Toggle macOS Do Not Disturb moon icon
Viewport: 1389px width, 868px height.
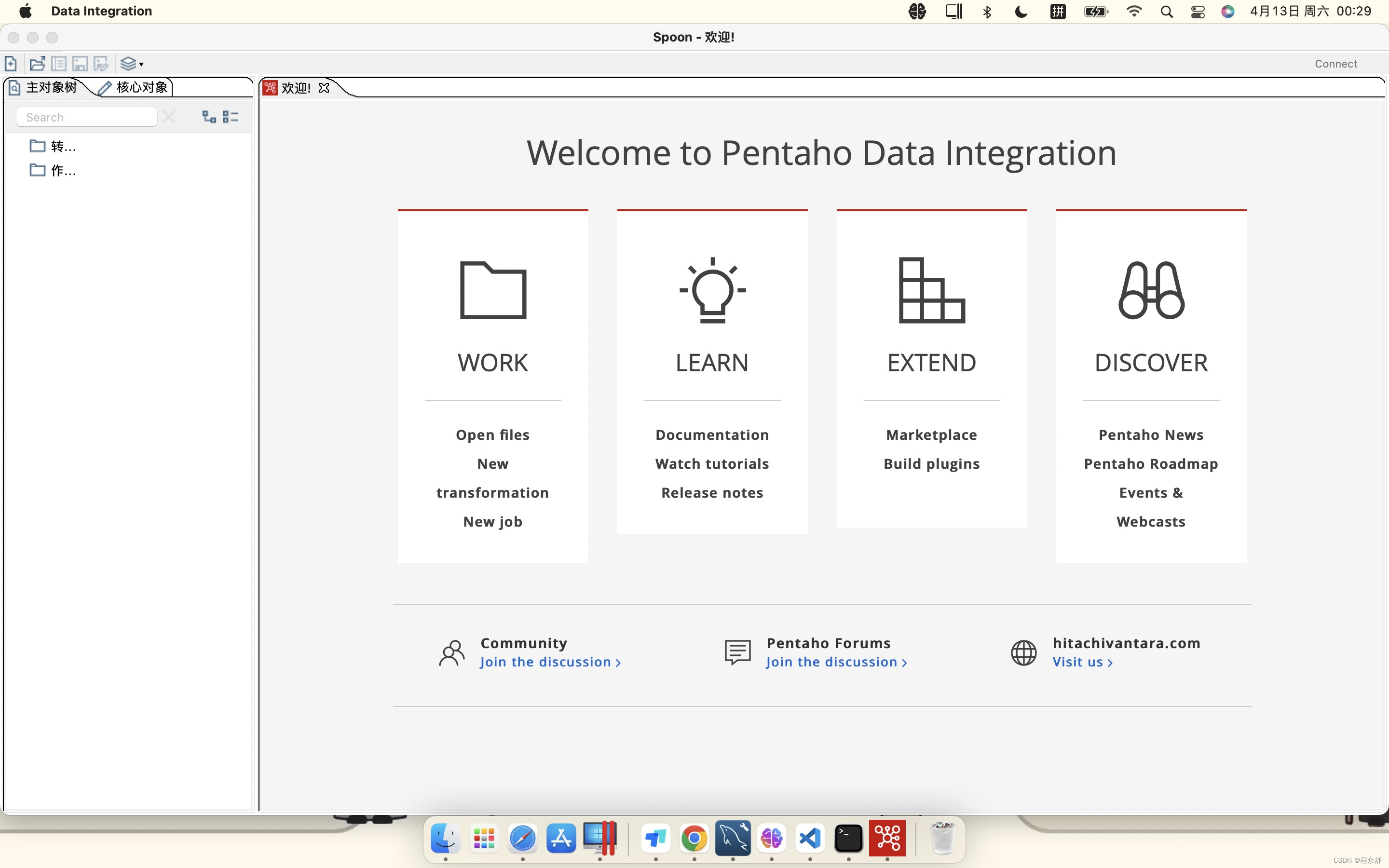pyautogui.click(x=1021, y=12)
